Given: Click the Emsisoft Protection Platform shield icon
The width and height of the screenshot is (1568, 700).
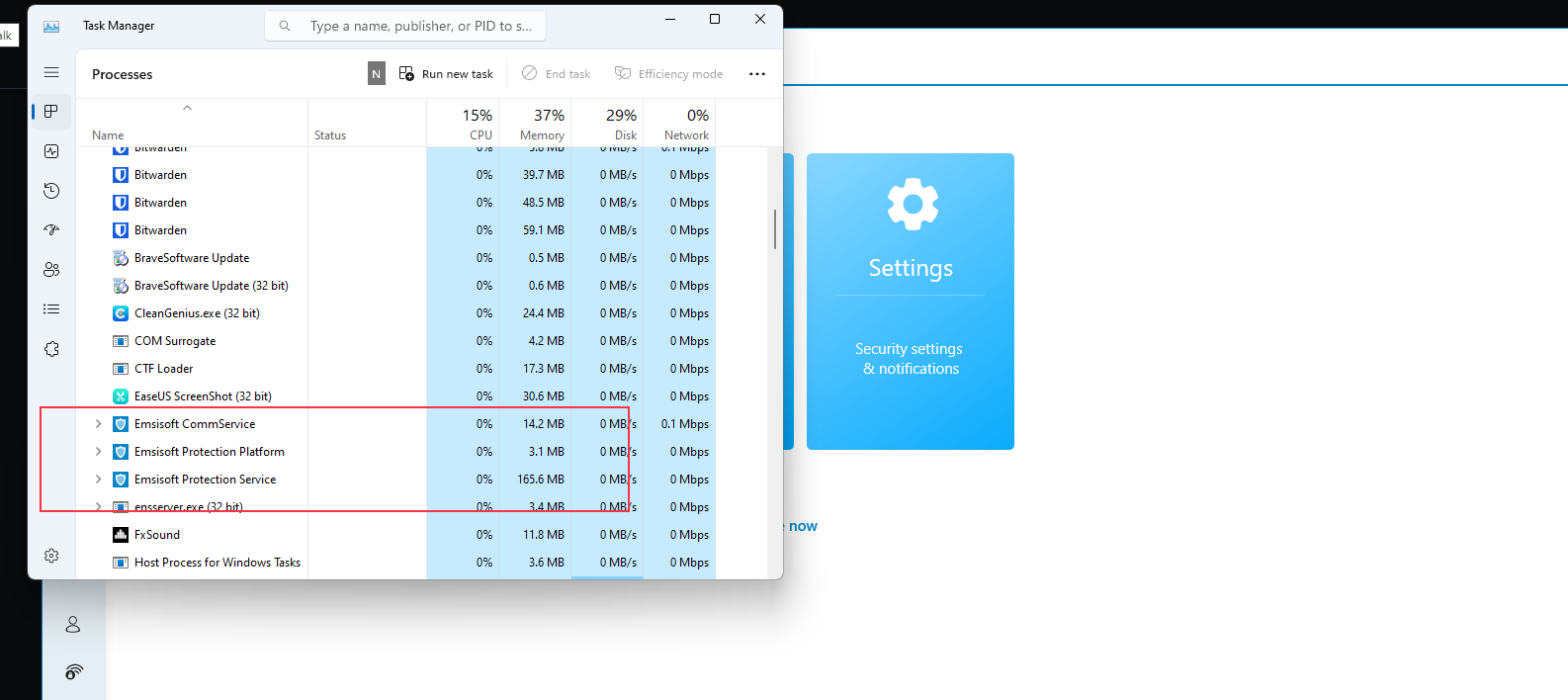Looking at the screenshot, I should [x=121, y=452].
